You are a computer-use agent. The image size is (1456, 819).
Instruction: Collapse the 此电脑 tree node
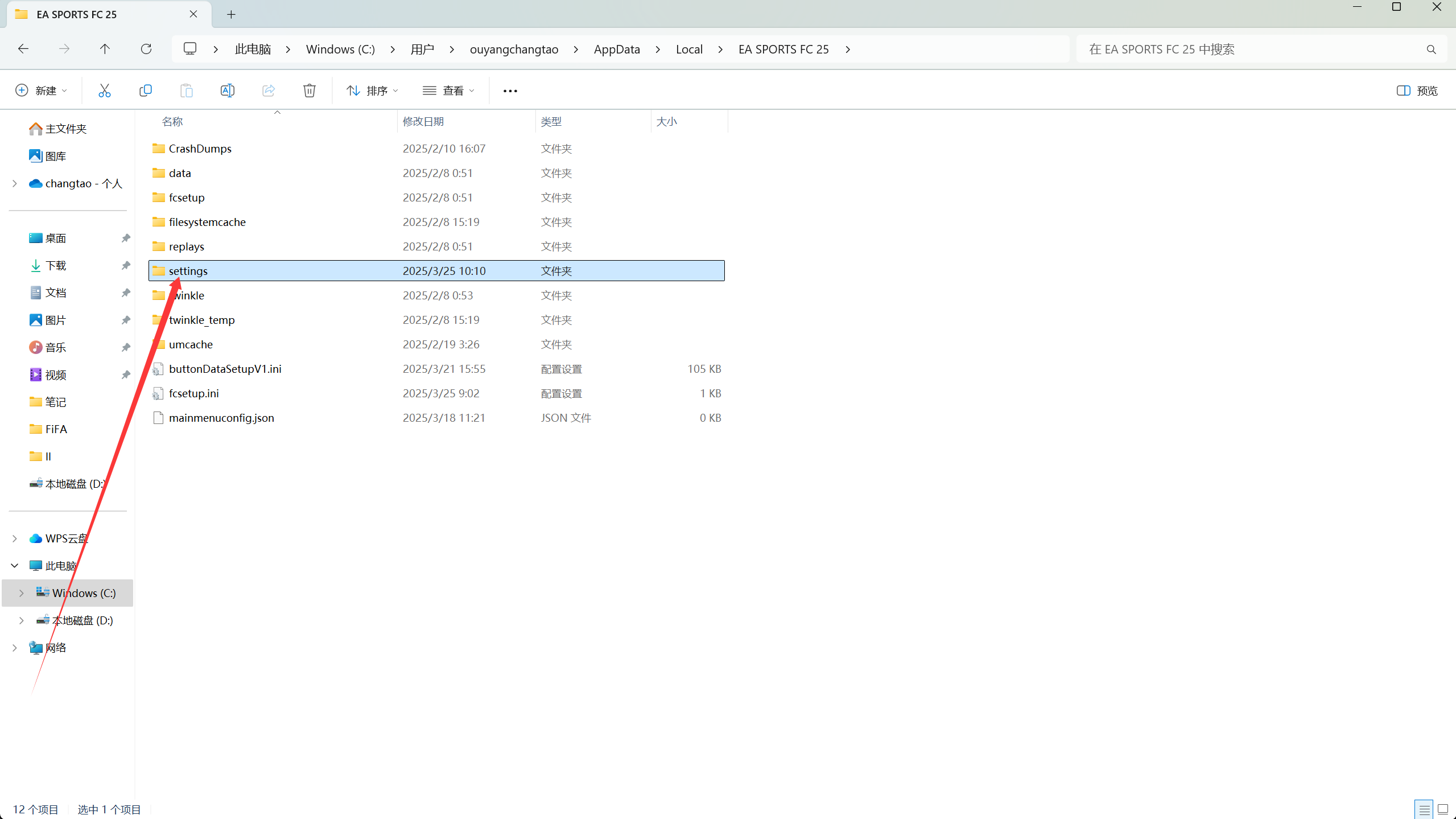[15, 566]
